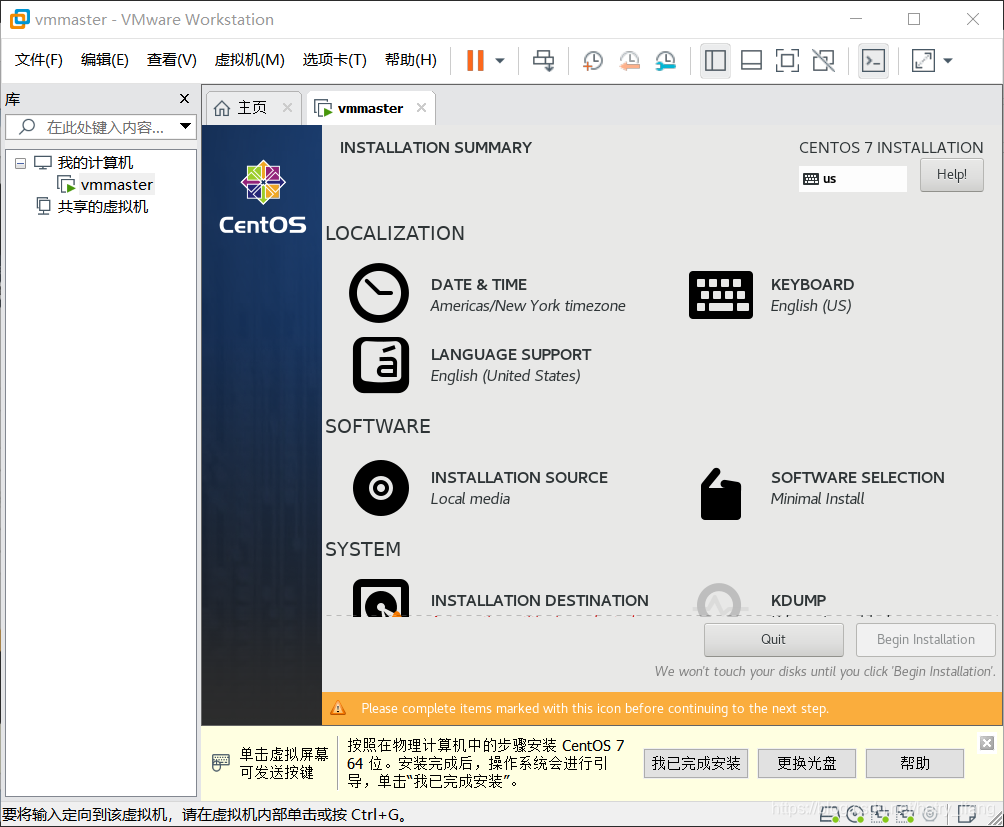Toggle the console view icon
1004x827 pixels.
873,61
